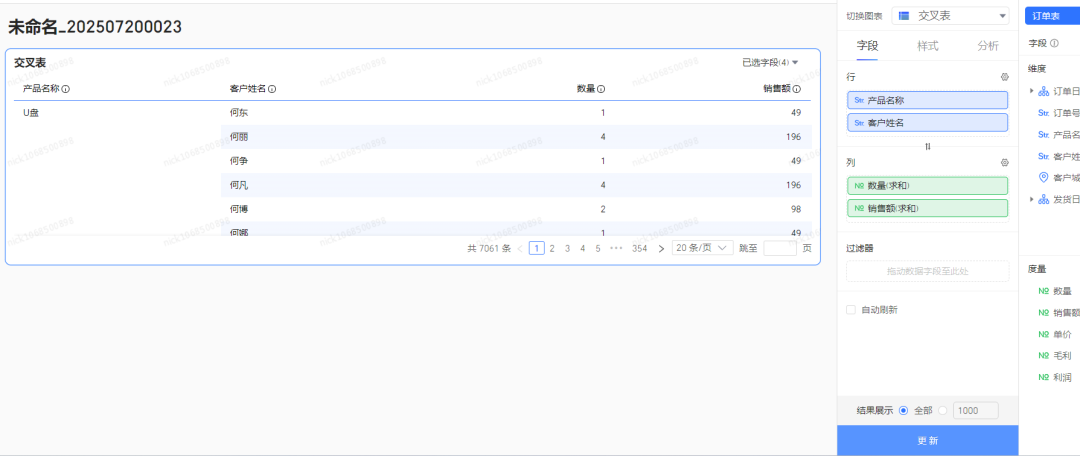
Task: Click 何争 customer name cell
Action: click(x=238, y=160)
